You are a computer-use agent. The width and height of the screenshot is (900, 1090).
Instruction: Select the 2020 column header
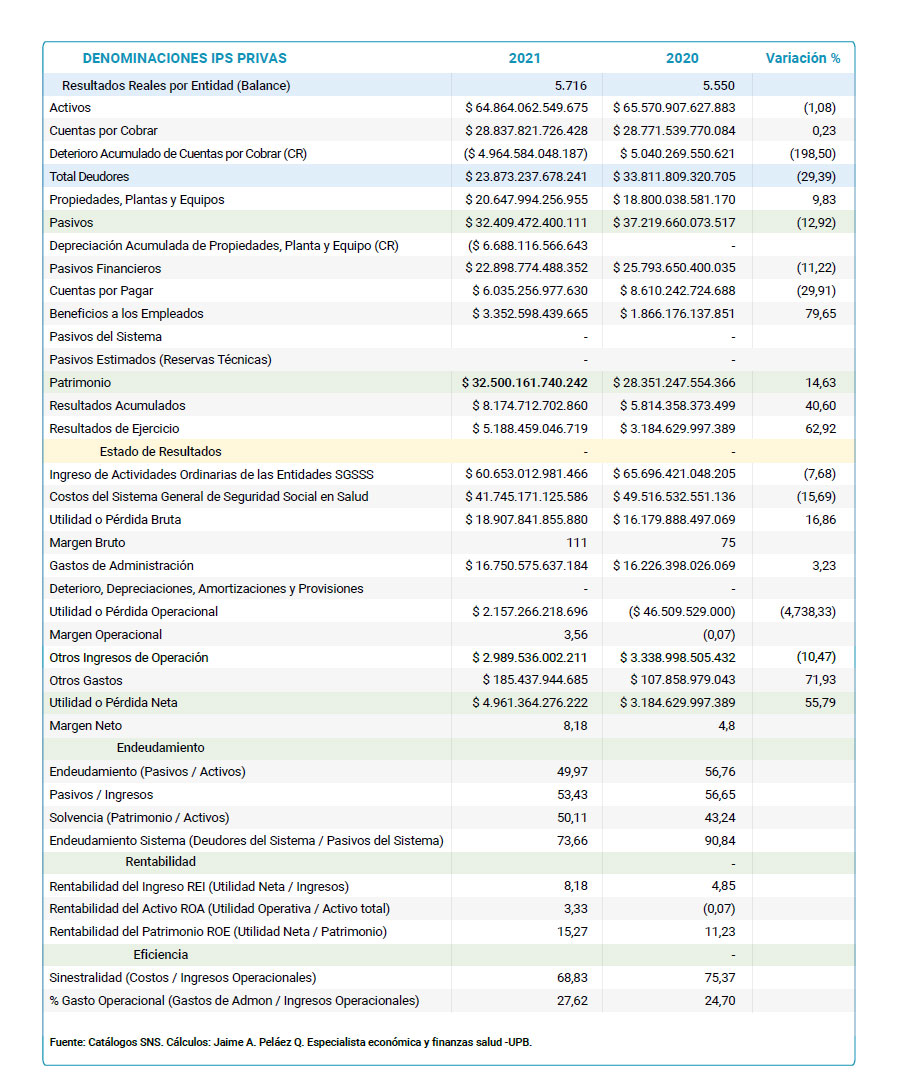[682, 58]
